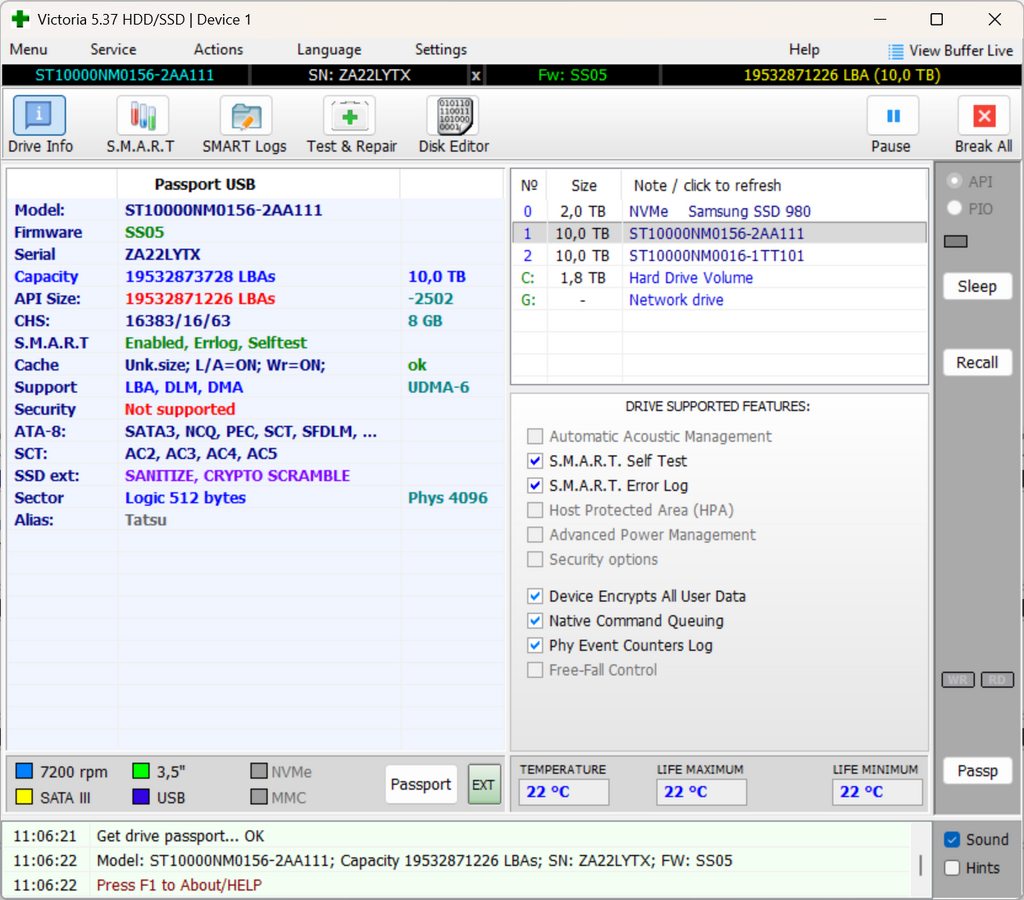Click the Pause icon
1024x900 pixels.
893,116
